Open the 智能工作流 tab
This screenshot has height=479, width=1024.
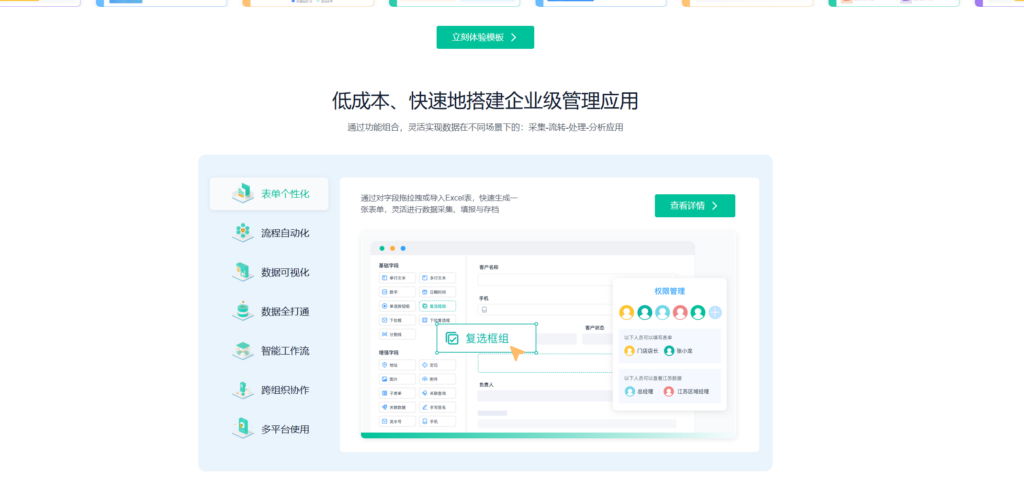coord(285,351)
